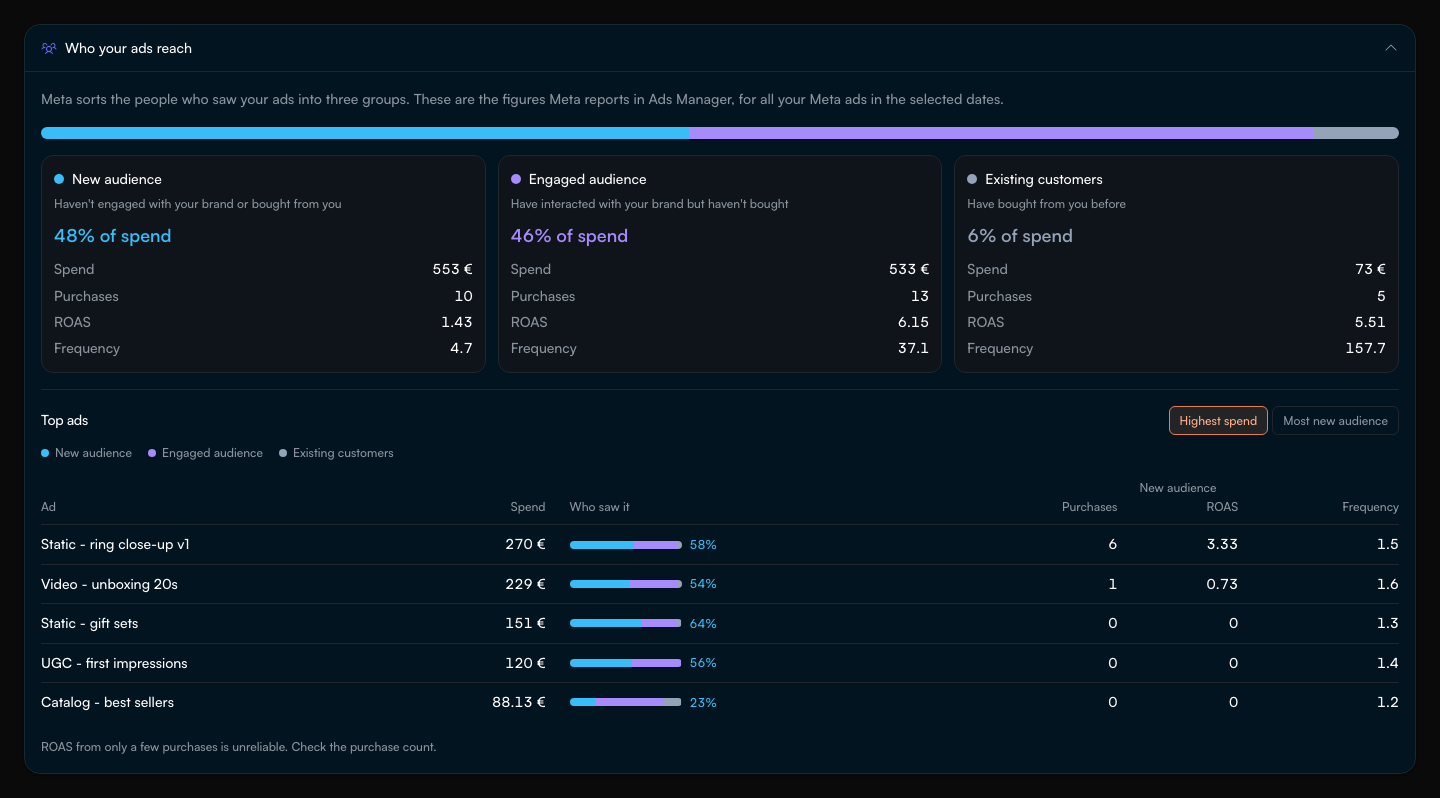Click the Spend column header
The height and width of the screenshot is (798, 1440).
(x=528, y=507)
